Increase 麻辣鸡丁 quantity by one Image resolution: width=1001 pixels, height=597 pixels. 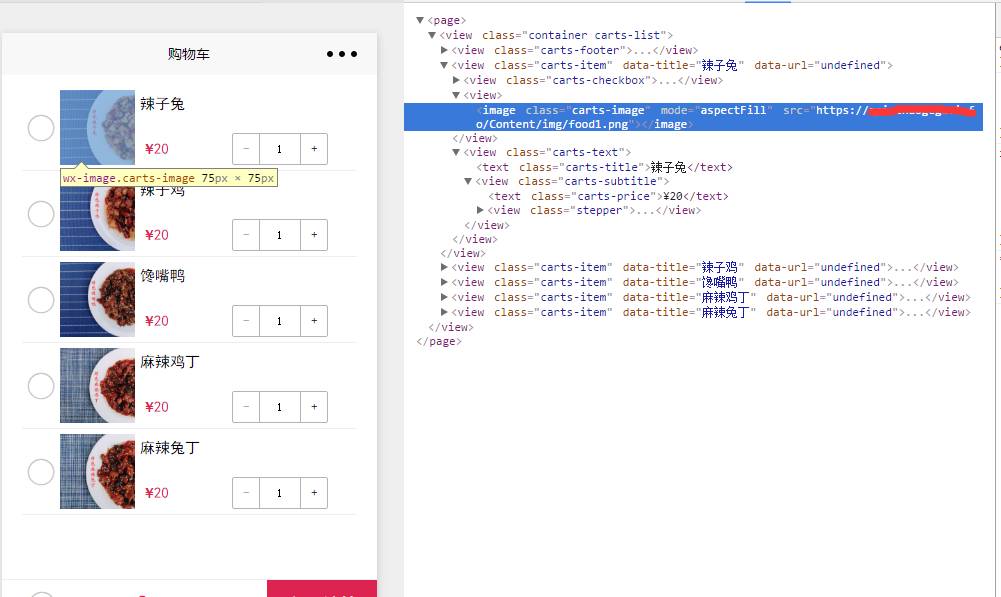pos(314,407)
